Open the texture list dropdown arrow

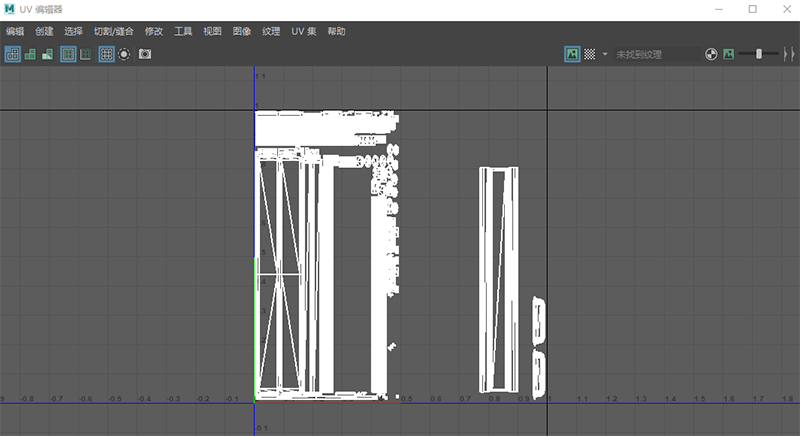click(x=605, y=54)
